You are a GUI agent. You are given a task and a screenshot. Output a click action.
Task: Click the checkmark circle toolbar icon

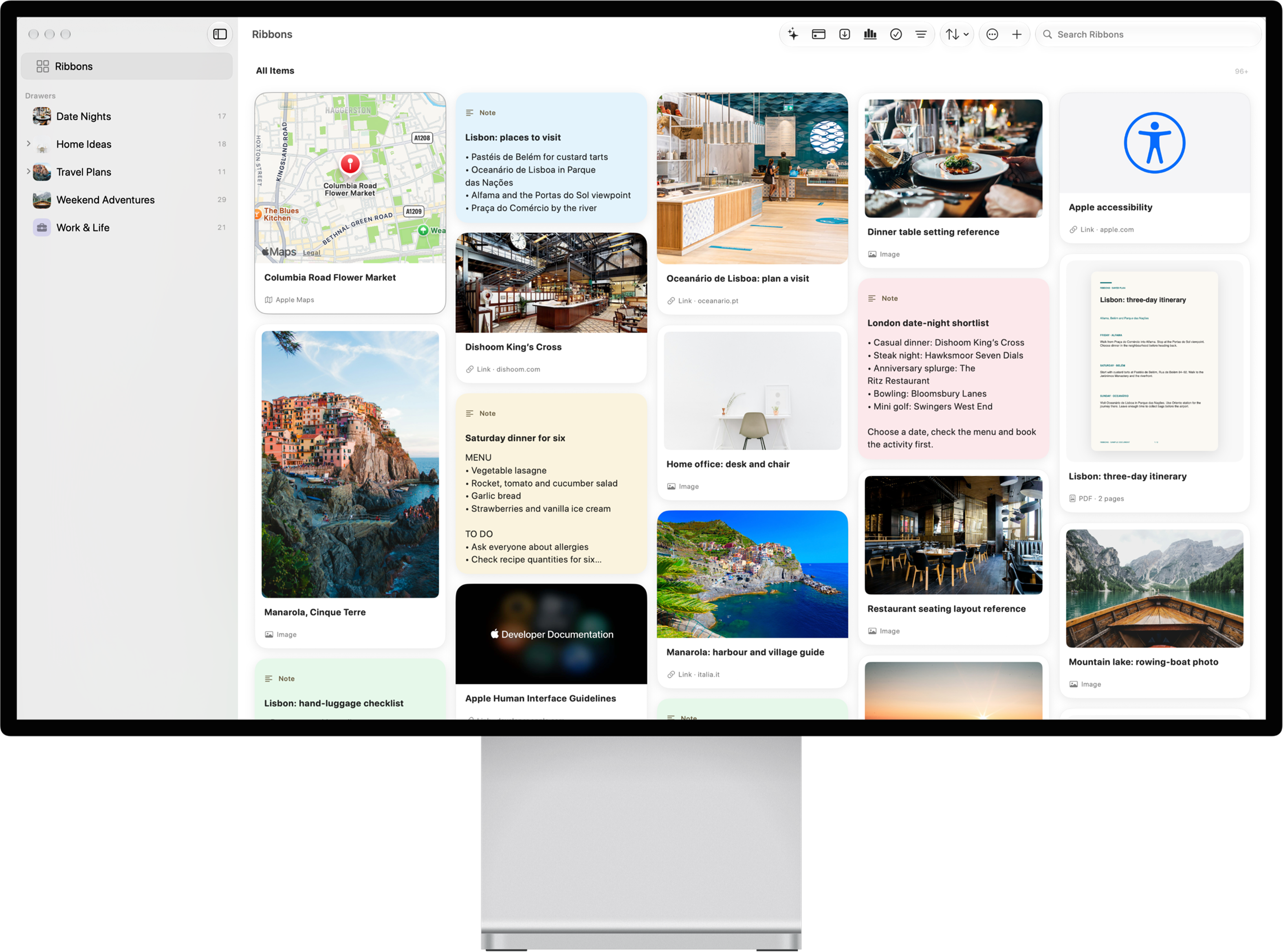click(x=896, y=34)
